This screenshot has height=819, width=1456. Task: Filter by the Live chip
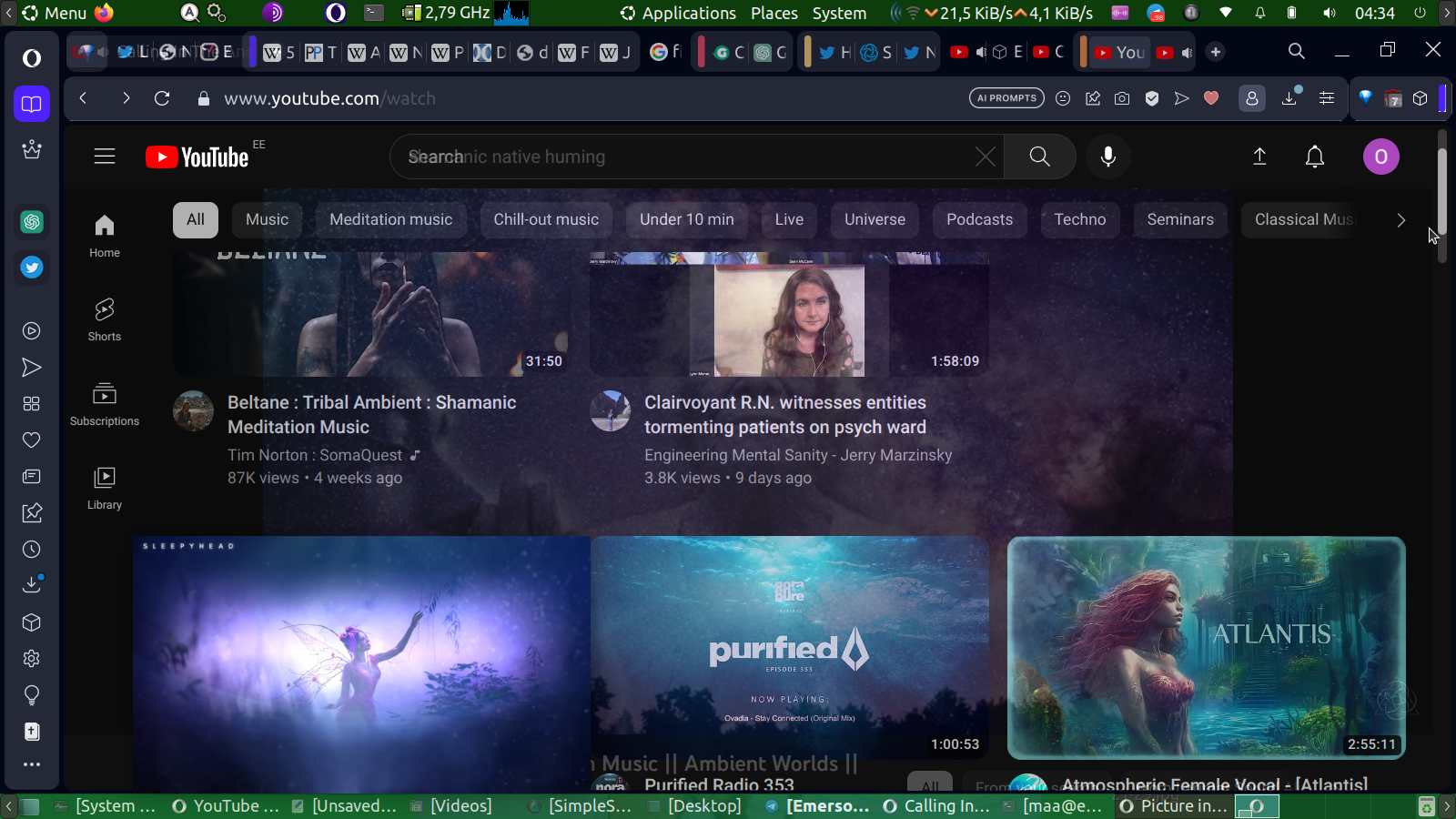point(789,219)
